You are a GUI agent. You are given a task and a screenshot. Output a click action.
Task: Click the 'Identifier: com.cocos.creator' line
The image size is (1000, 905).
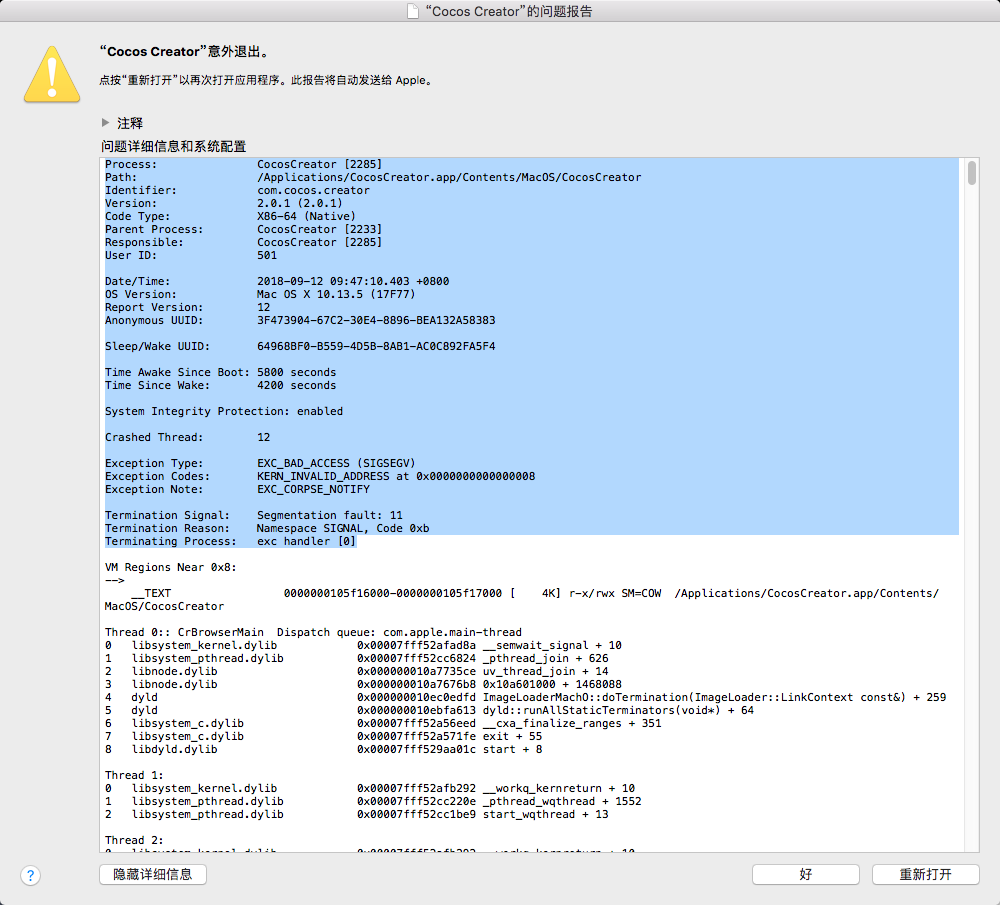[x=237, y=190]
